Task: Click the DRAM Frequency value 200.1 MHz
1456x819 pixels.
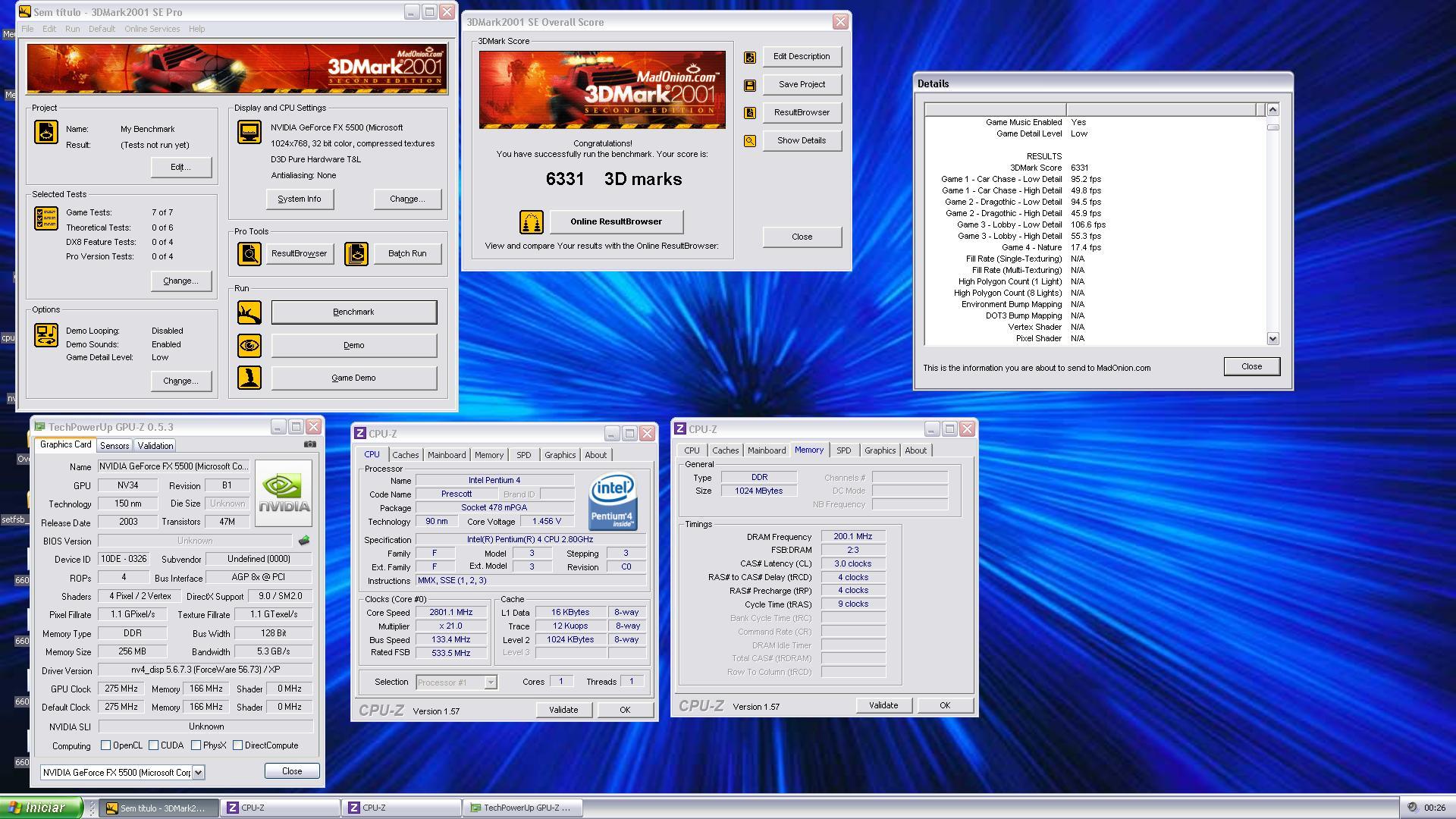Action: pyautogui.click(x=853, y=537)
